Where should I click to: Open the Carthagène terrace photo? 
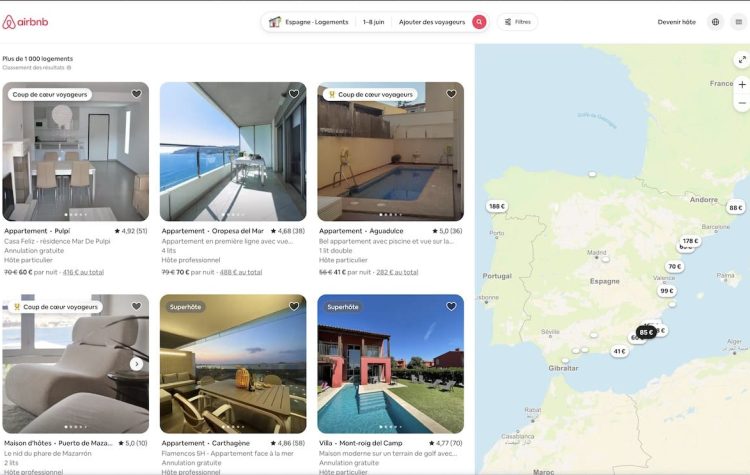tap(233, 364)
